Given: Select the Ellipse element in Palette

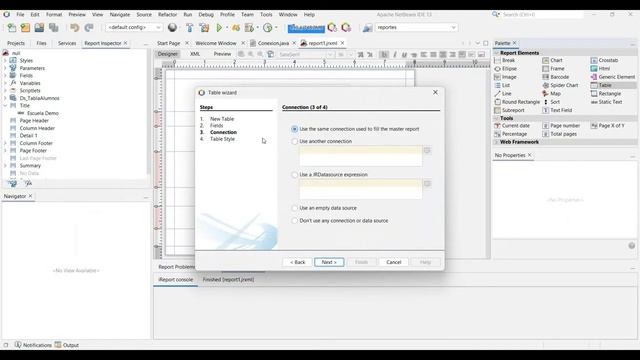Looking at the screenshot, I should 505,69.
